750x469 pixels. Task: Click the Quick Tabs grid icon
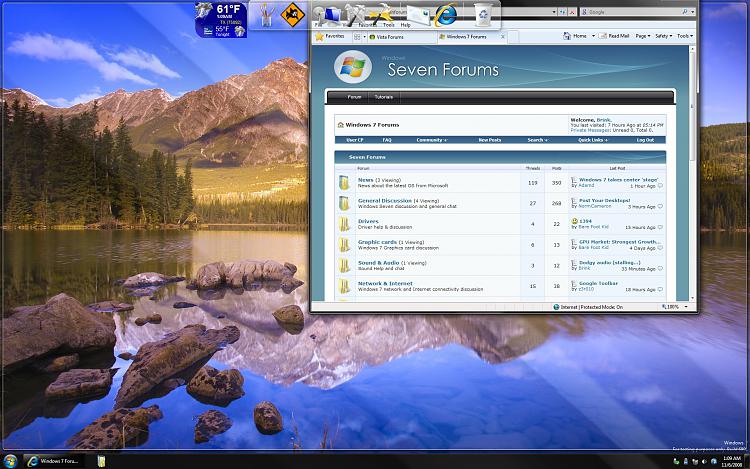[357, 37]
